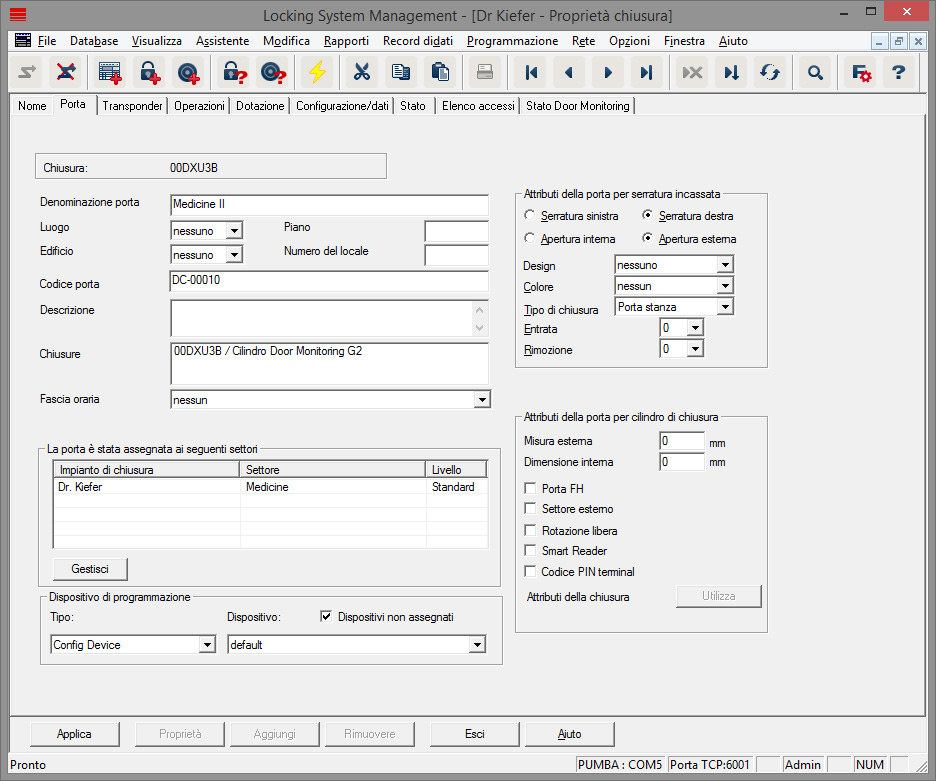Open the Luogo dropdown

tap(234, 231)
